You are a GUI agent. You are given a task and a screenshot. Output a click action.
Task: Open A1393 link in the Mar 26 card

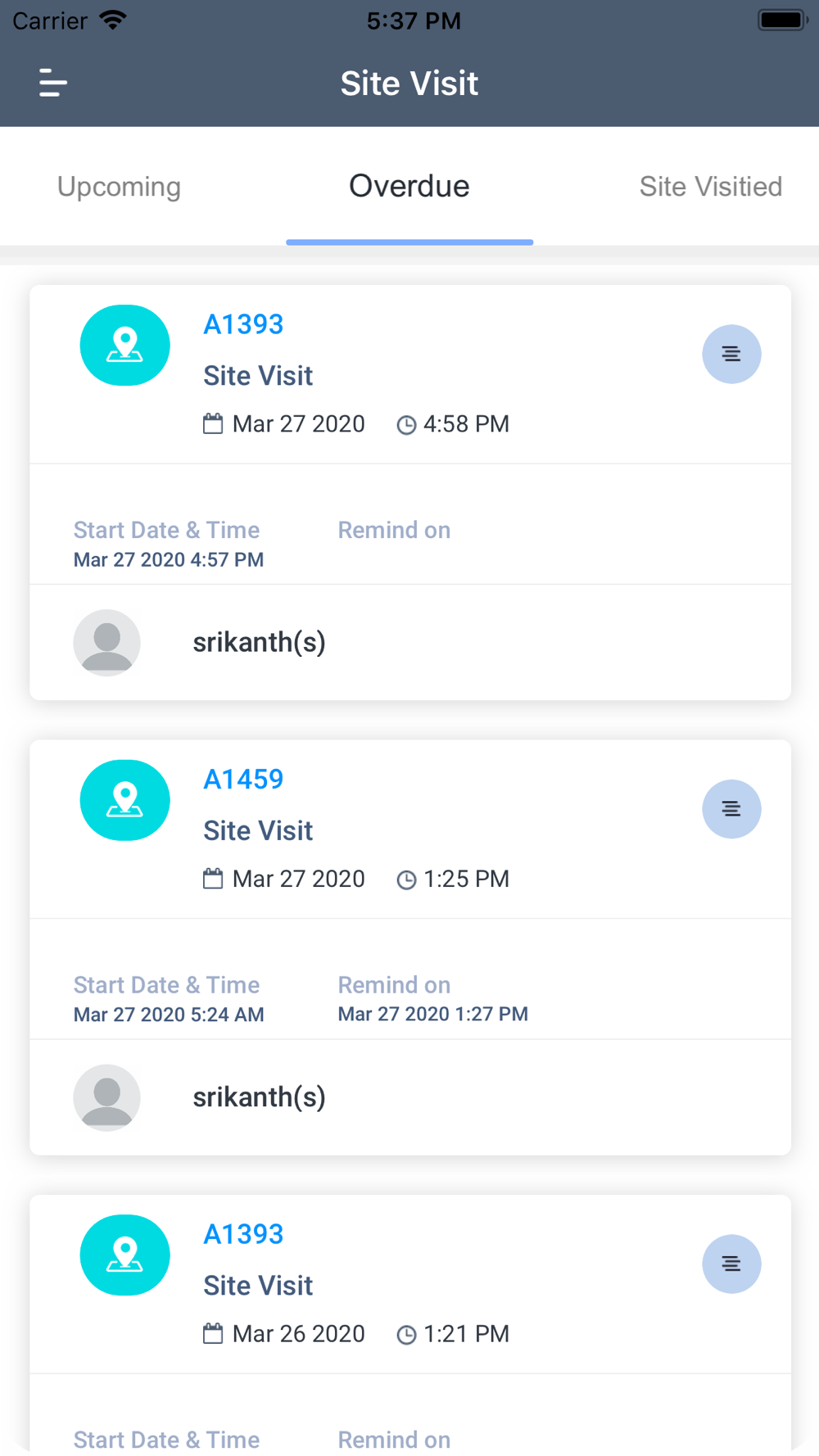point(243,1234)
